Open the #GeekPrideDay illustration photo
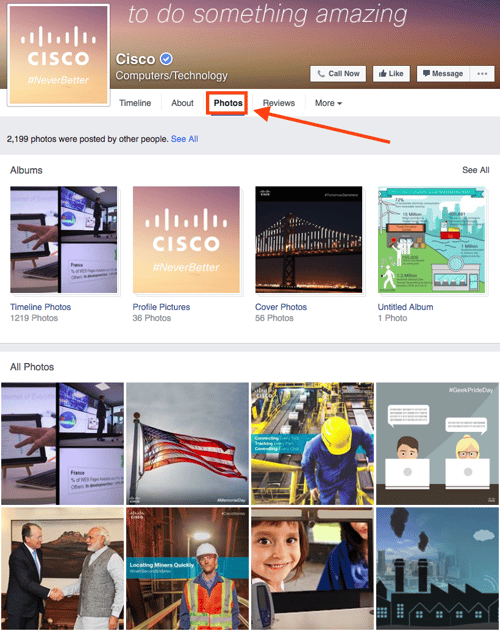 click(x=438, y=443)
